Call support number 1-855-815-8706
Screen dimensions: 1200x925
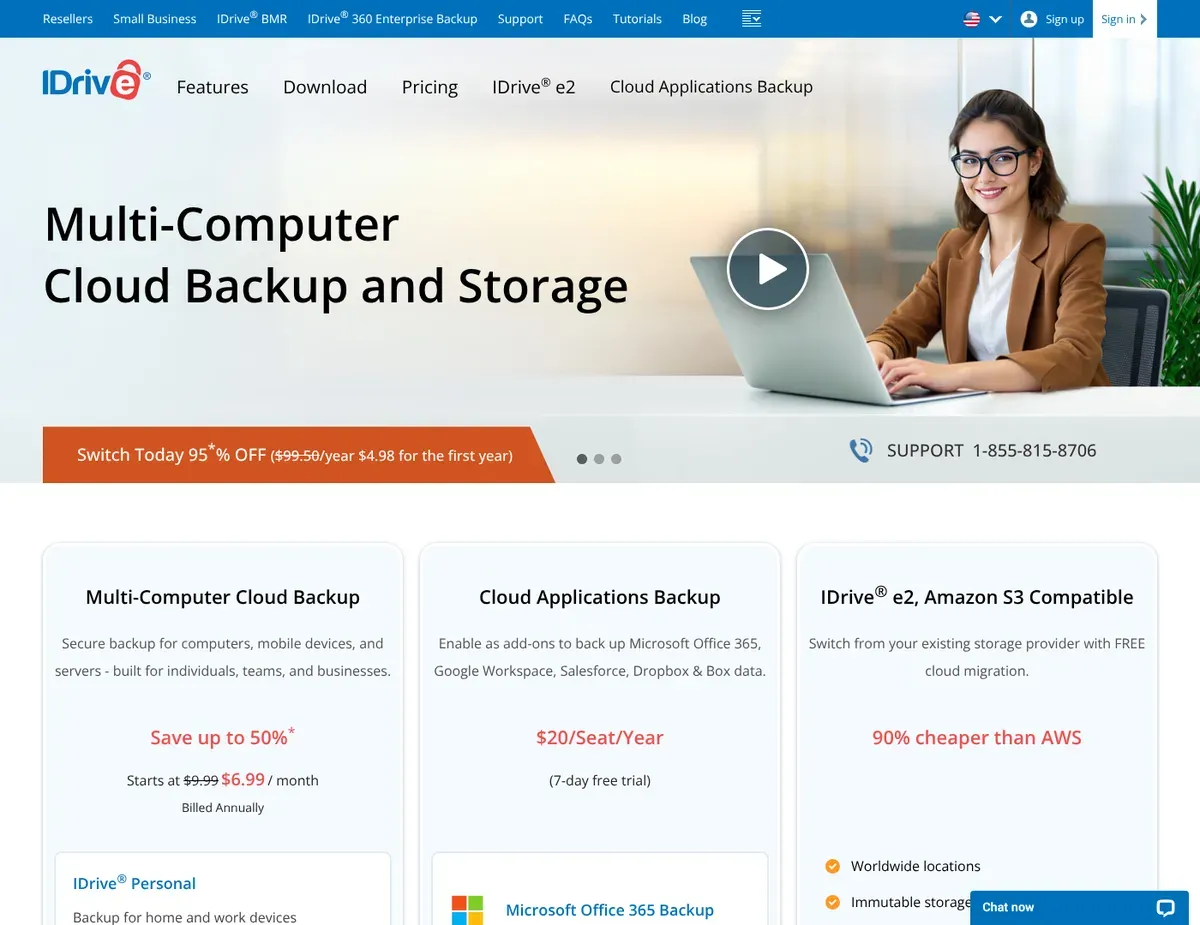pos(1034,451)
